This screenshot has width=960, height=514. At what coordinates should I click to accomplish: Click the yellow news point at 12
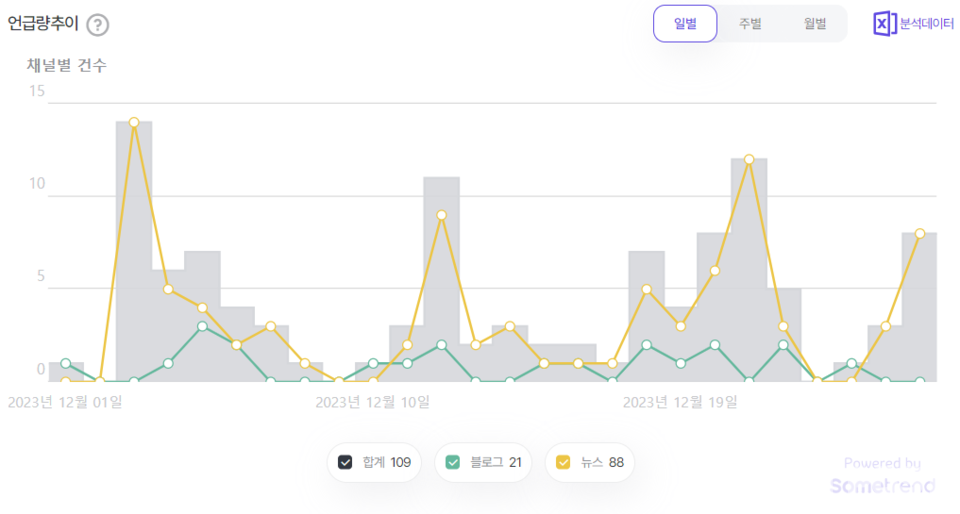coord(749,159)
